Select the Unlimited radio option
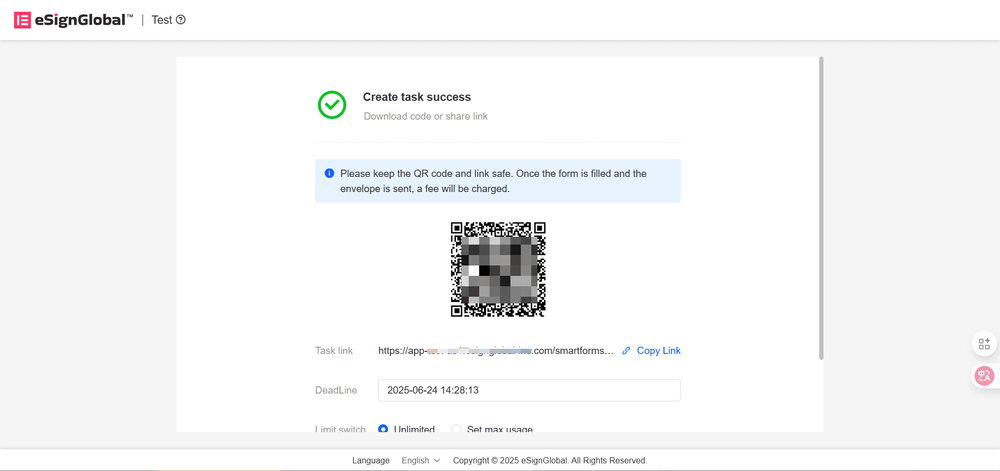 [383, 429]
